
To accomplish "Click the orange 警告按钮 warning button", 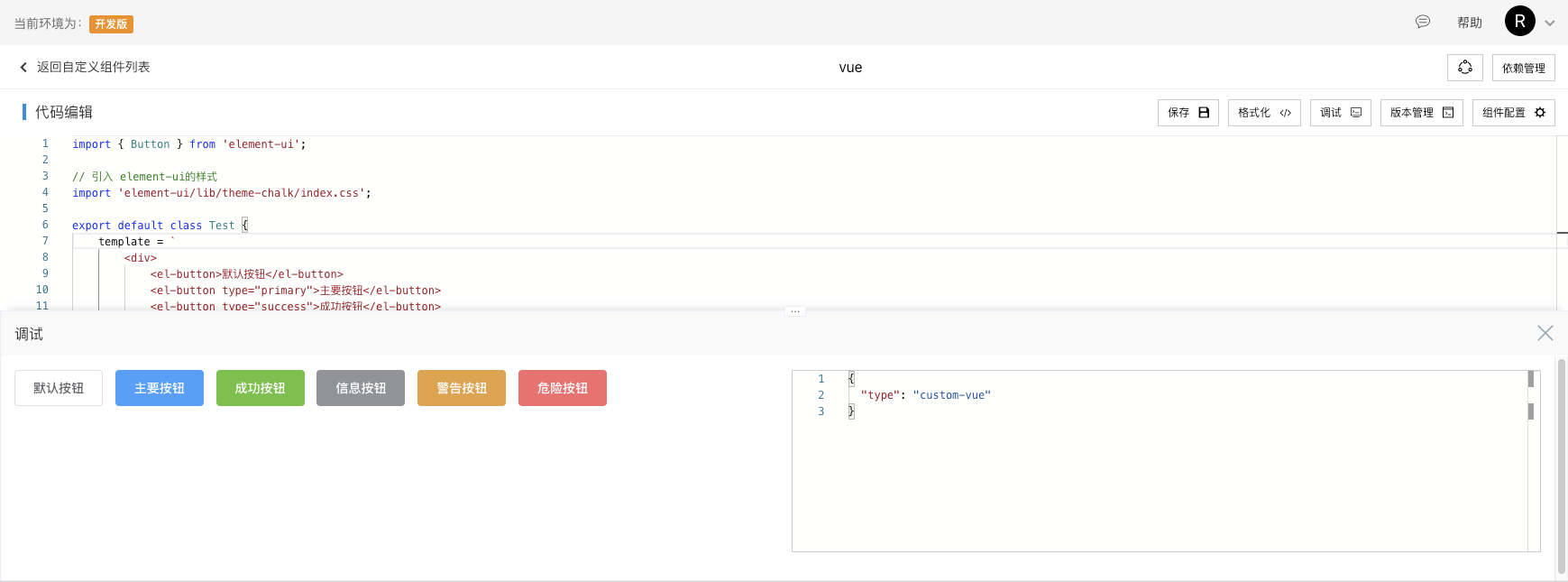I will 462,388.
